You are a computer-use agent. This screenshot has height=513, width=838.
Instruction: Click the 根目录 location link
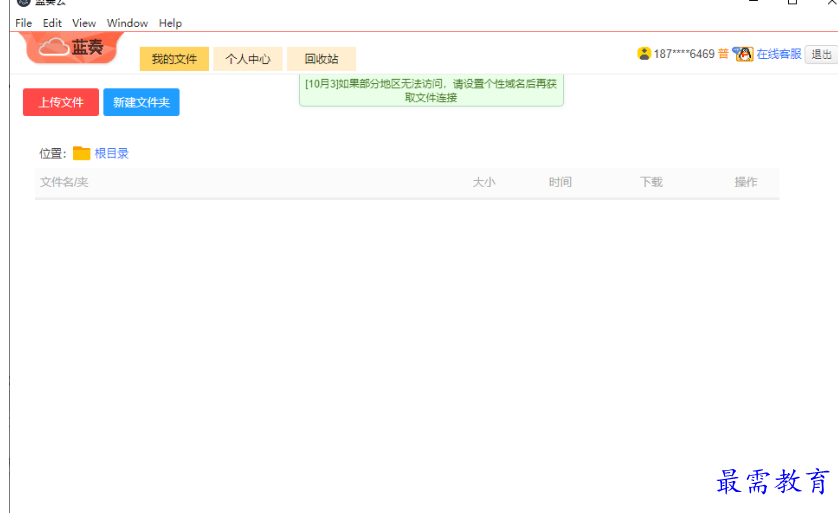coord(112,153)
